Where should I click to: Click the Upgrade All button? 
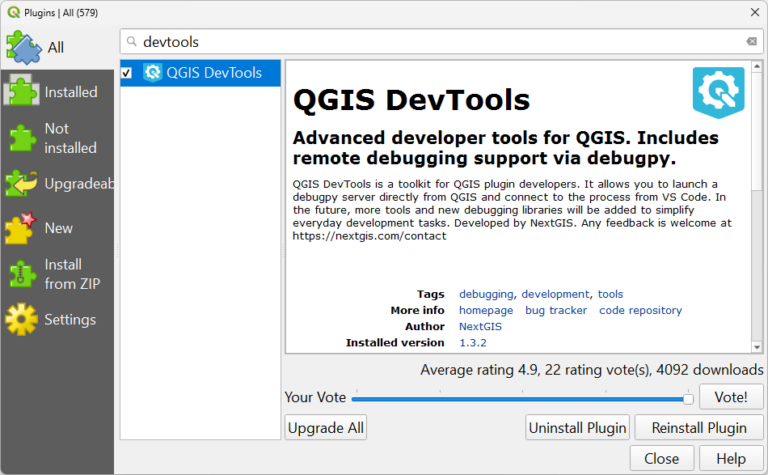coord(326,428)
